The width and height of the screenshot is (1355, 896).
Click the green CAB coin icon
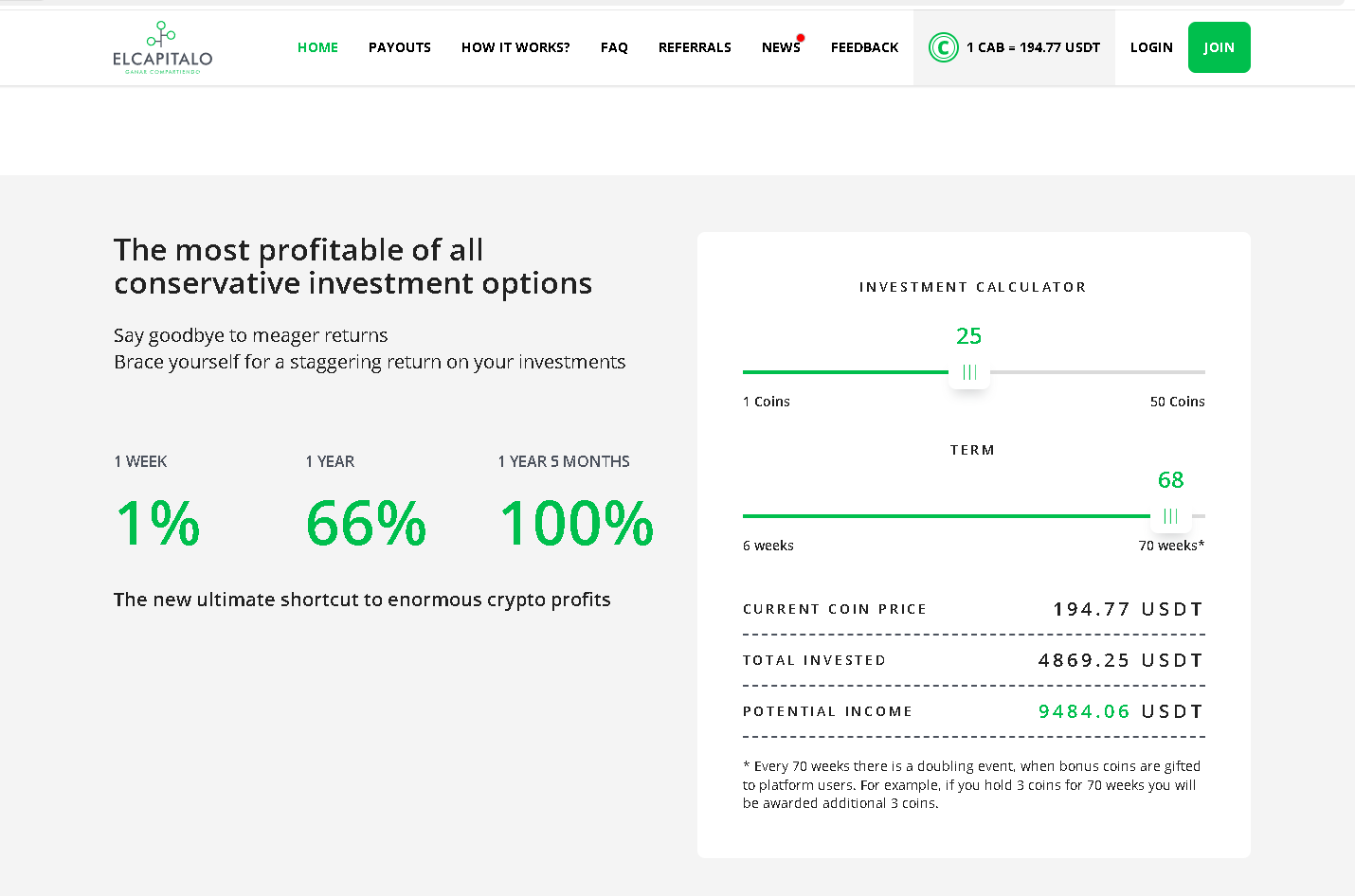[943, 47]
